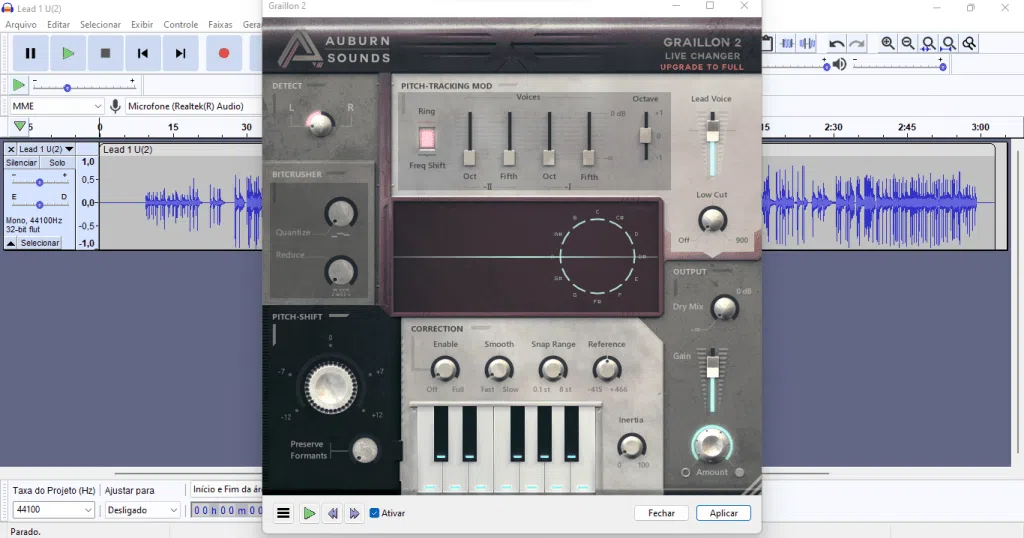This screenshot has width=1024, height=538.
Task: Click the speaker icon by the playback volume slider
Action: (840, 64)
